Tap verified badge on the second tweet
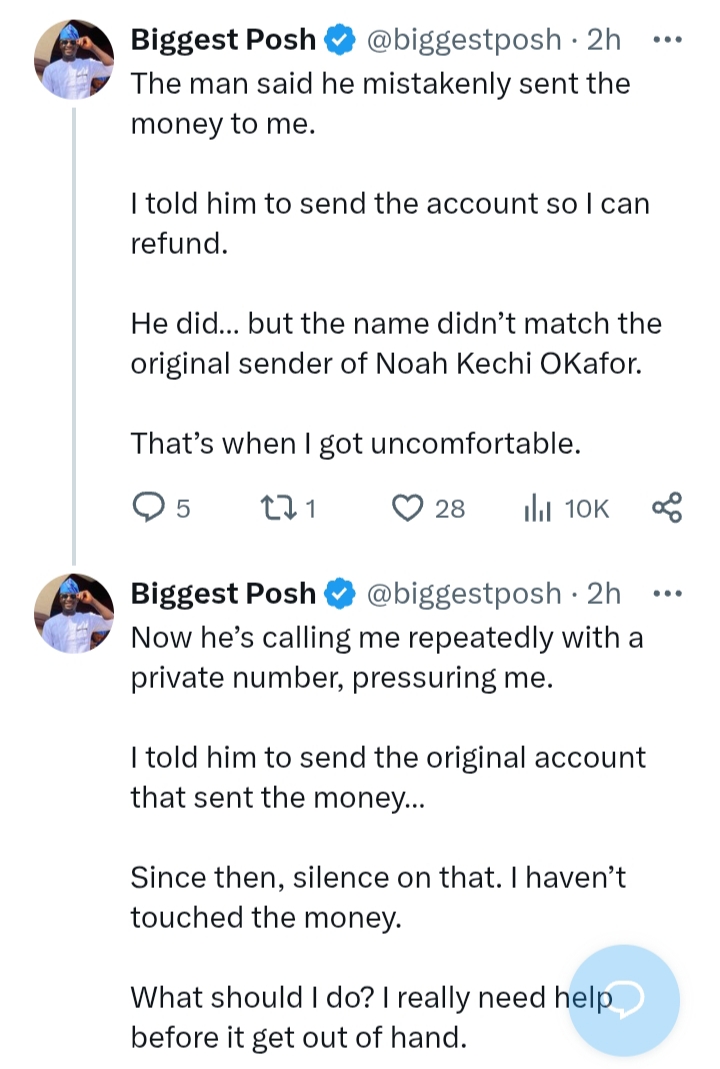 click(341, 593)
